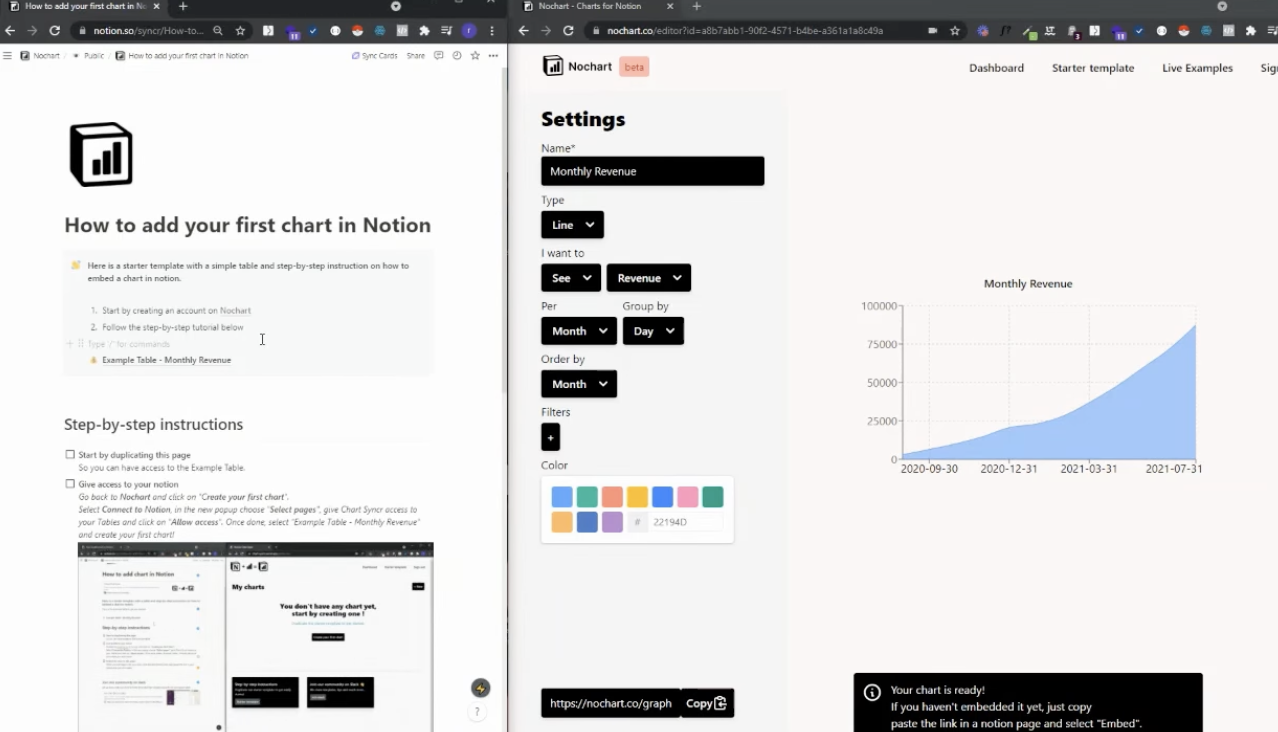
Task: Open Starter template in Nochart nav
Action: 1093,68
